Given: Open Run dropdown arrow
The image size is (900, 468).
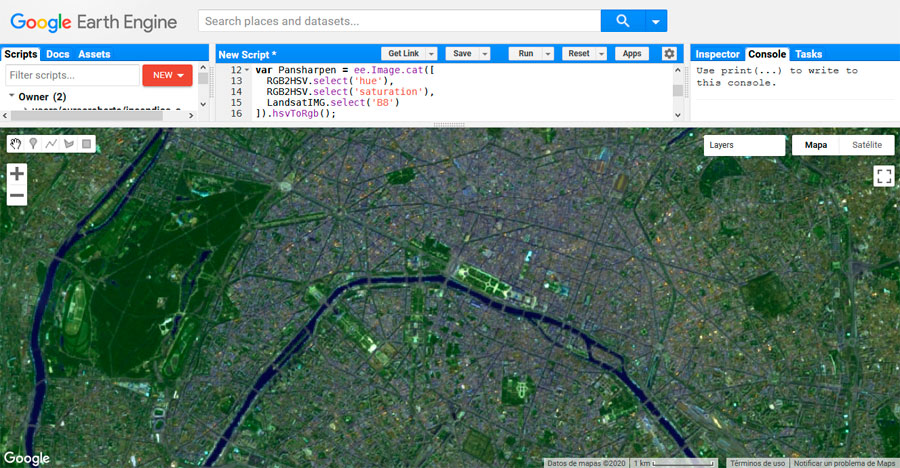Looking at the screenshot, I should coord(548,53).
